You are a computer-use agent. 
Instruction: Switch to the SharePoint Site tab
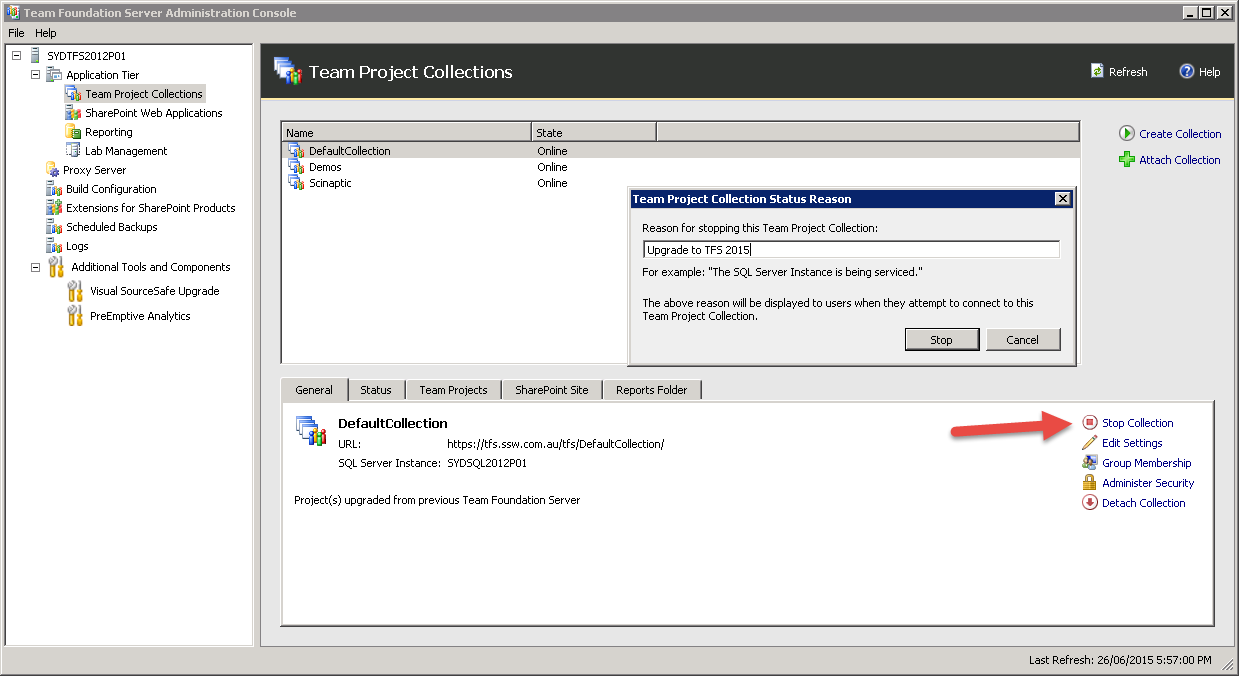click(551, 390)
